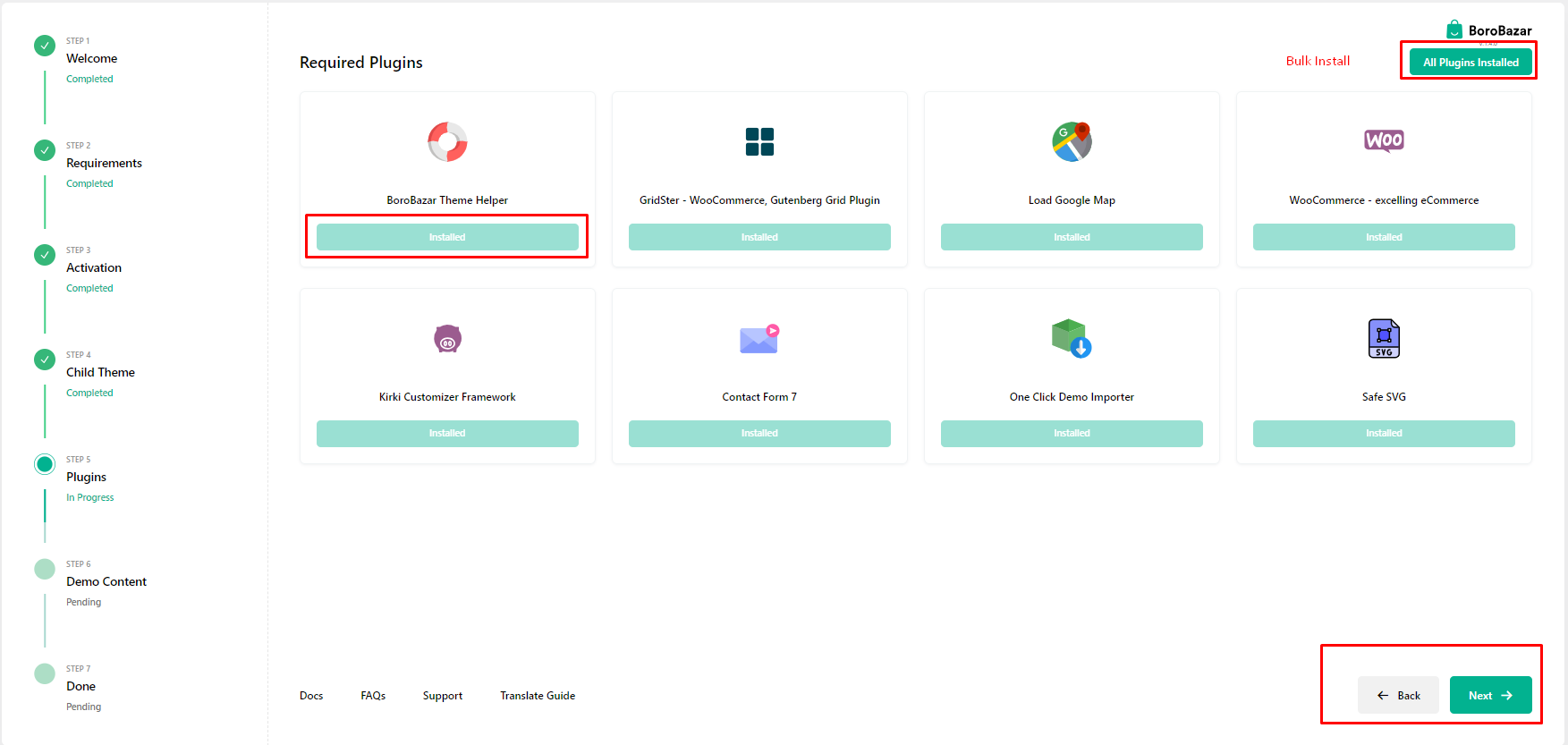Screen dimensions: 1568x745
Task: Click the Load Google Map name text
Action: click(1072, 200)
